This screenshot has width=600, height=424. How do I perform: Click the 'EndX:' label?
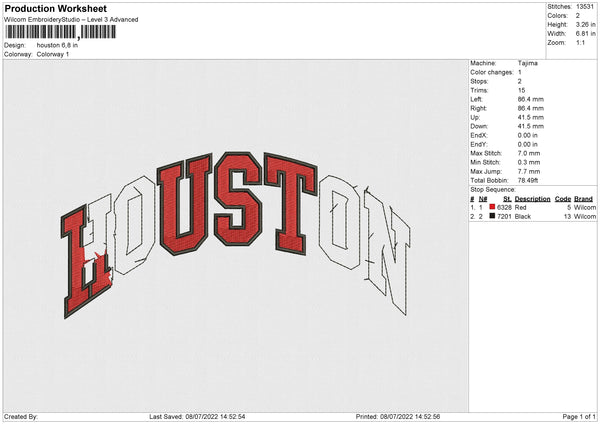point(479,135)
